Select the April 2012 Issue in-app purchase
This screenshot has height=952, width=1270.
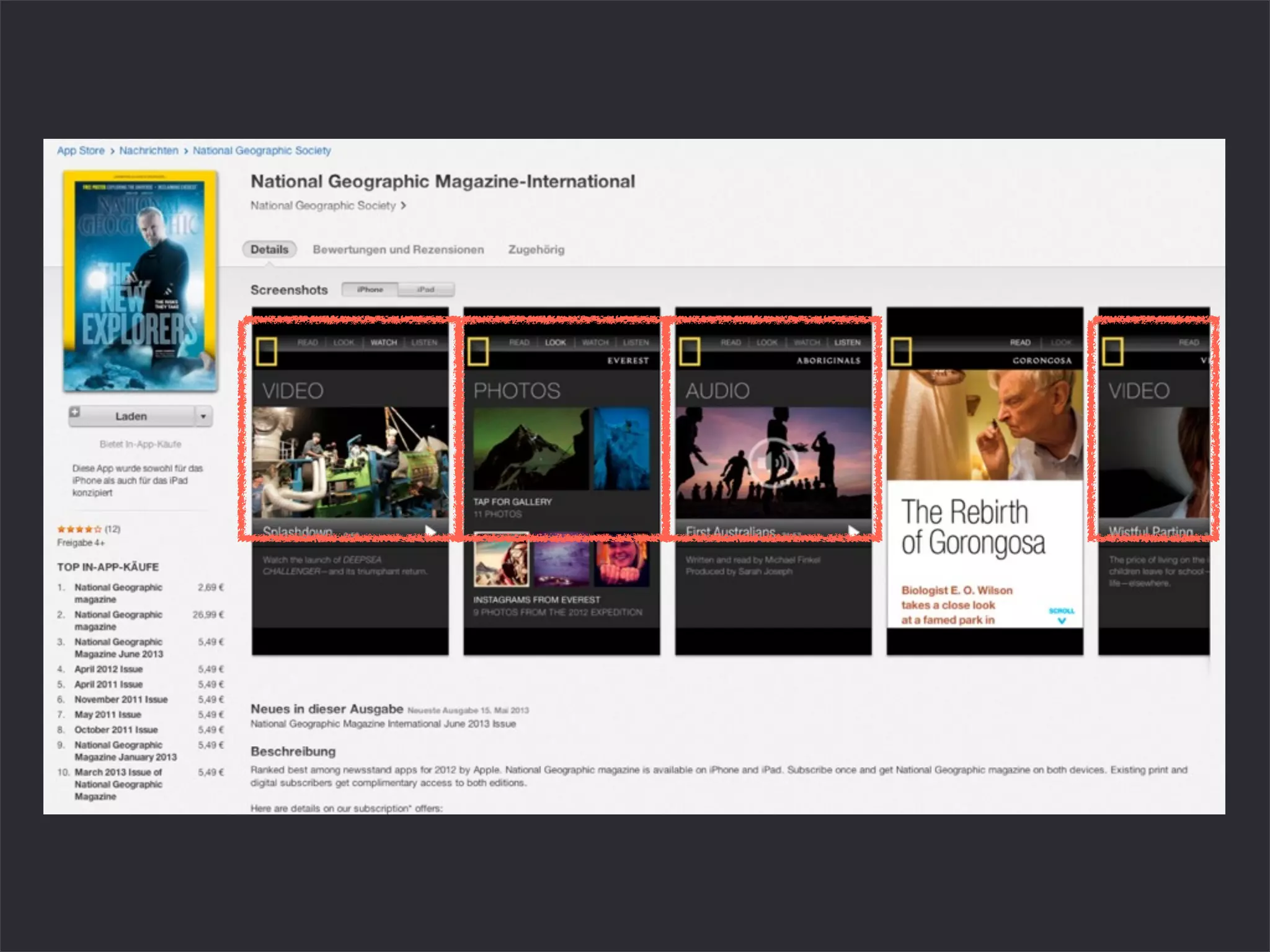click(109, 669)
